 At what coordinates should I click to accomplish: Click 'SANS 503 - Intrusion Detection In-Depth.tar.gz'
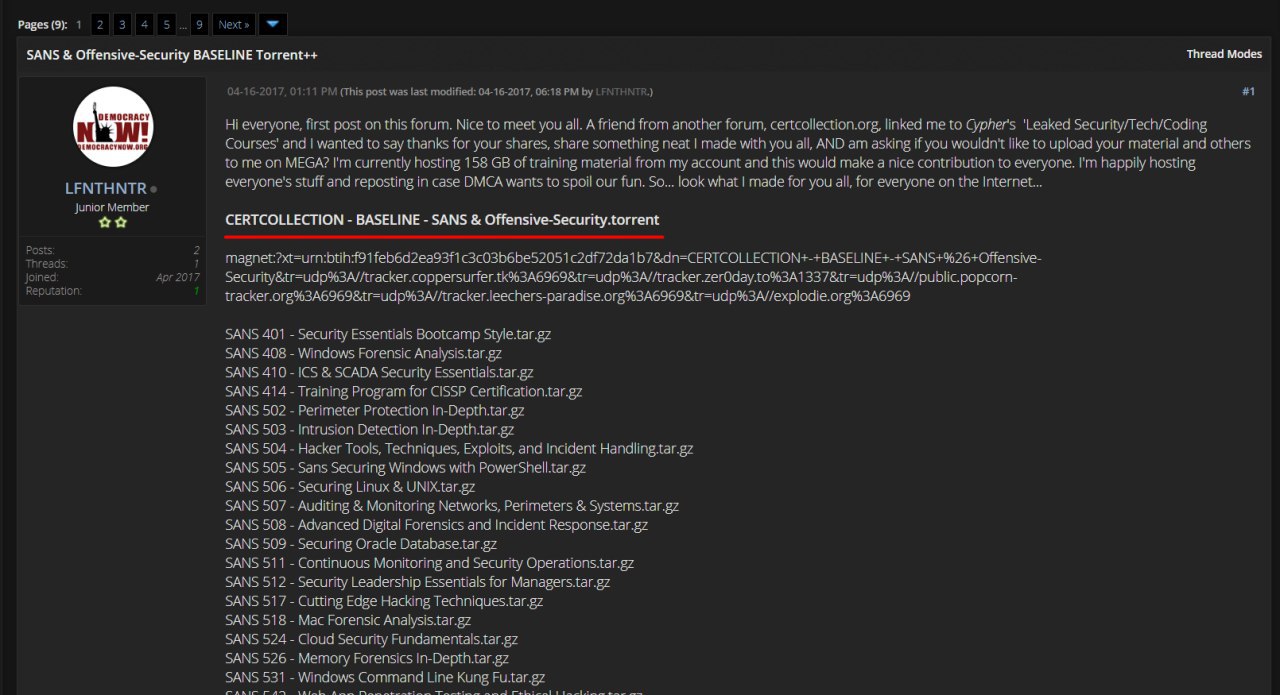tap(369, 429)
